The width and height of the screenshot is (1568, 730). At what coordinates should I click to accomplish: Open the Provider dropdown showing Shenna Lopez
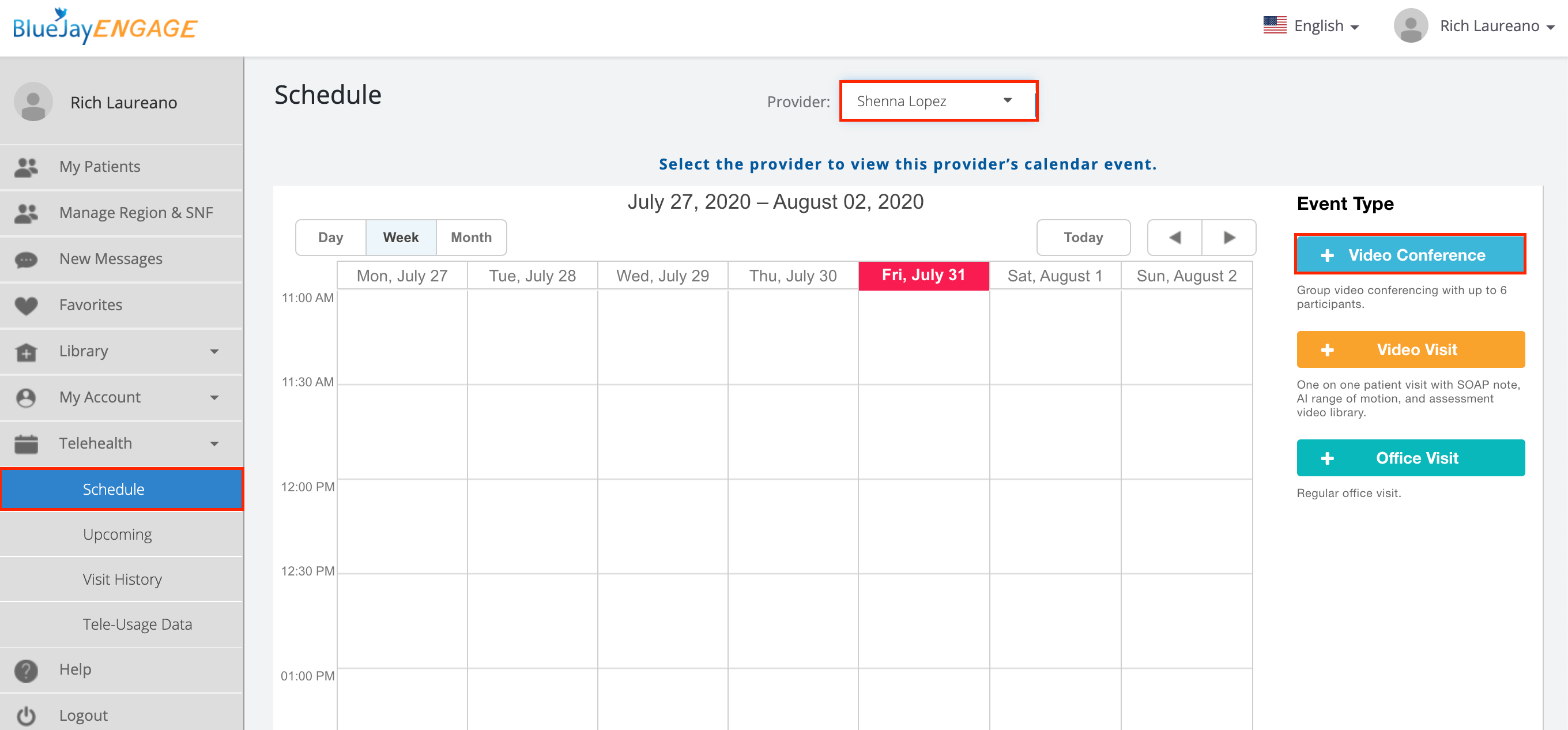(x=938, y=101)
